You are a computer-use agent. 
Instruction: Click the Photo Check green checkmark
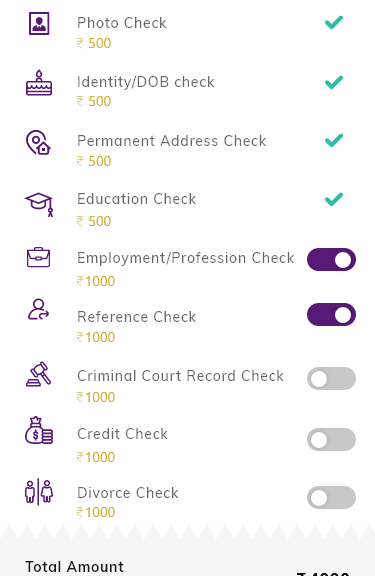click(334, 22)
